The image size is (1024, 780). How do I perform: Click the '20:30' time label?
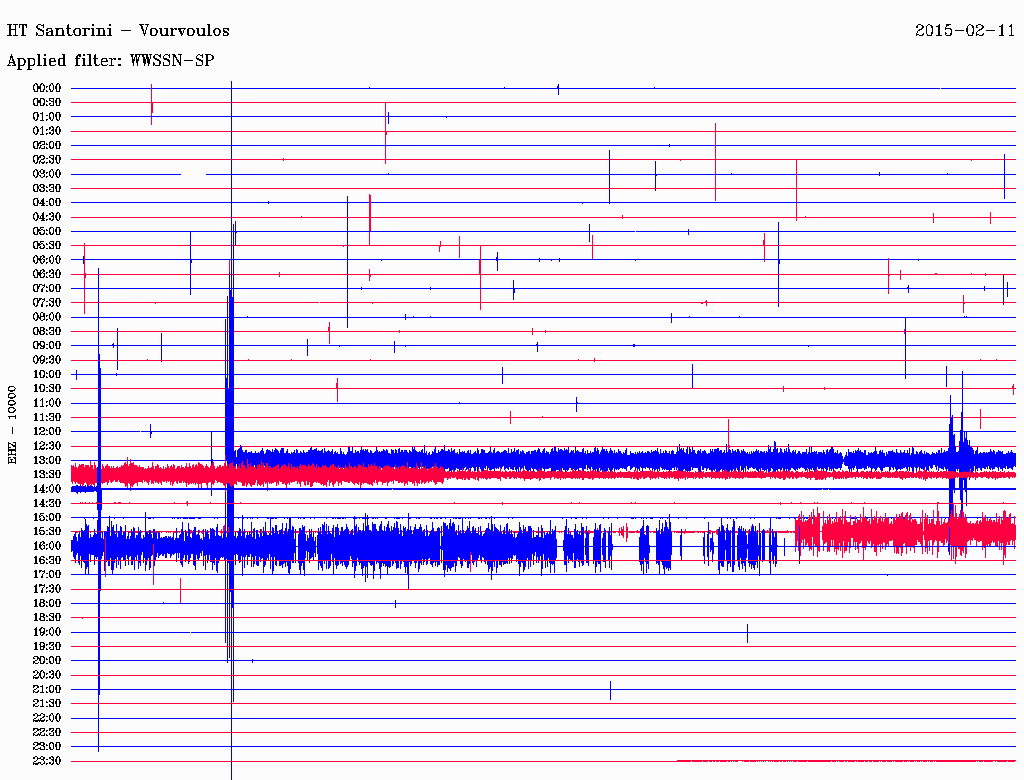[x=47, y=675]
